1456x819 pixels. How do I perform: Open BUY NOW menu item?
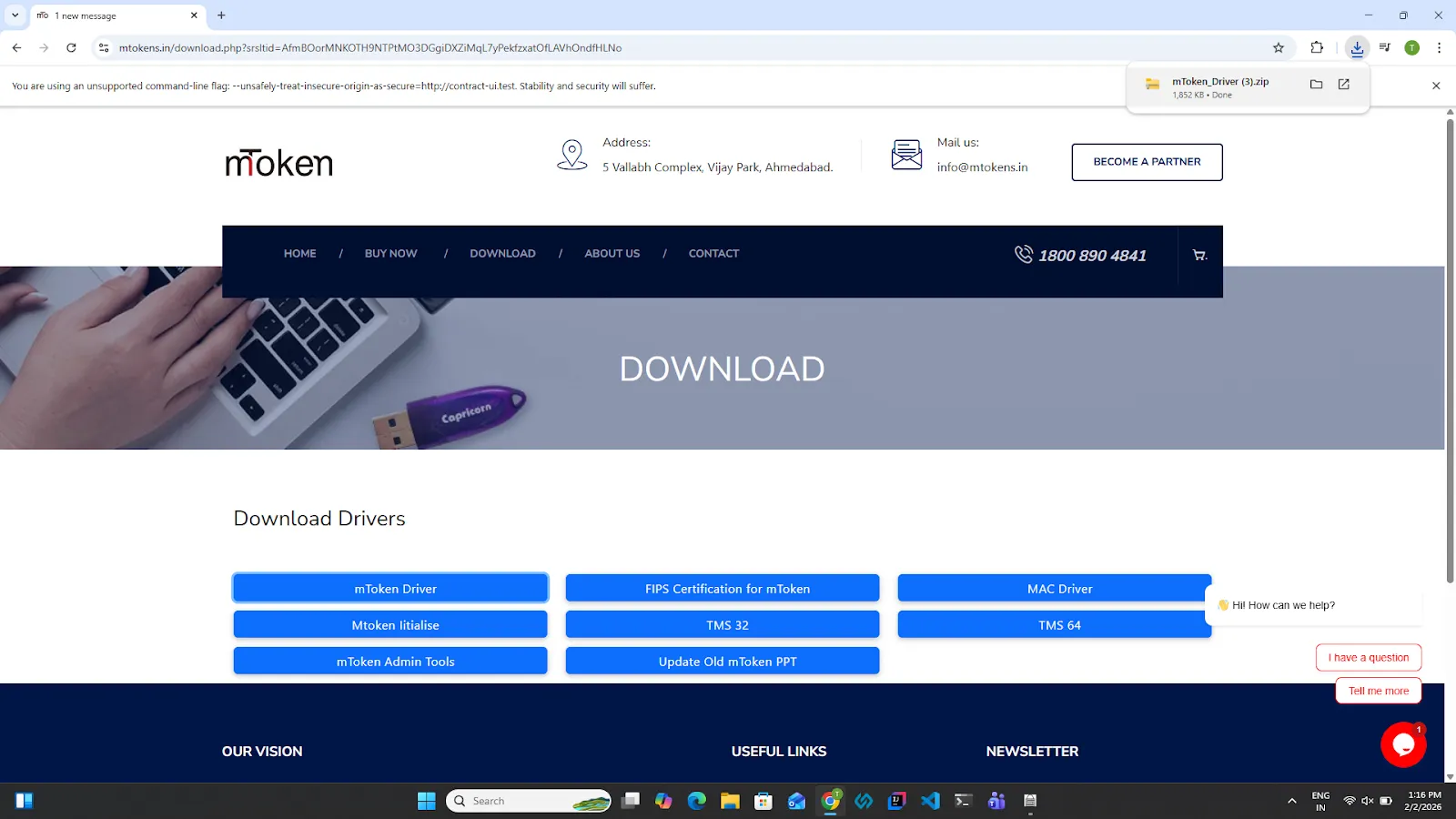(390, 254)
